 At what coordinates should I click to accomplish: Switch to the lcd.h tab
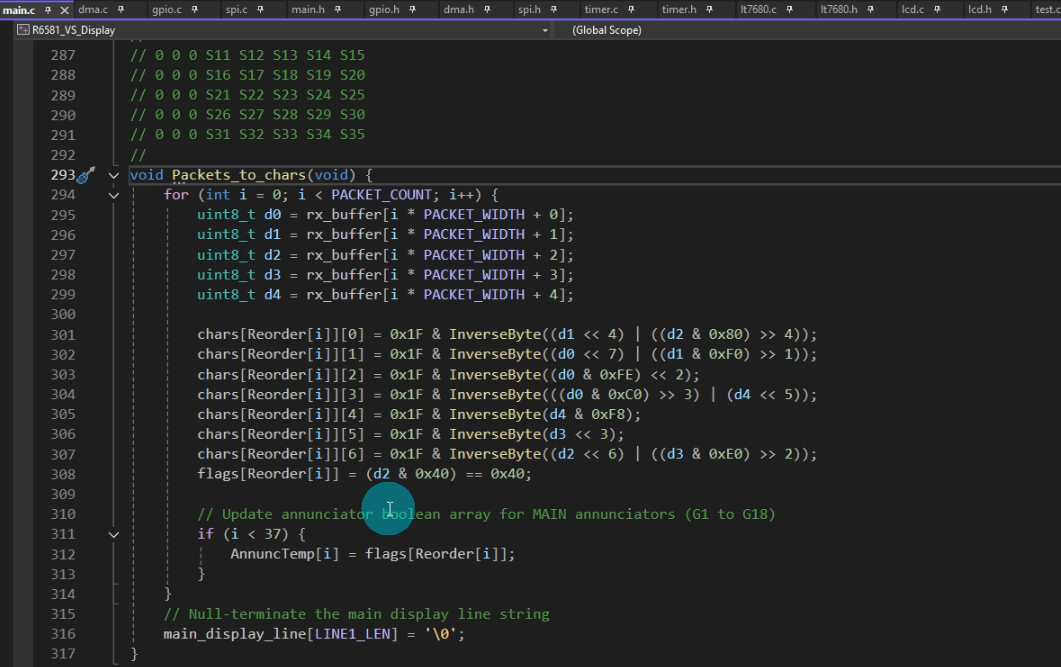point(979,9)
